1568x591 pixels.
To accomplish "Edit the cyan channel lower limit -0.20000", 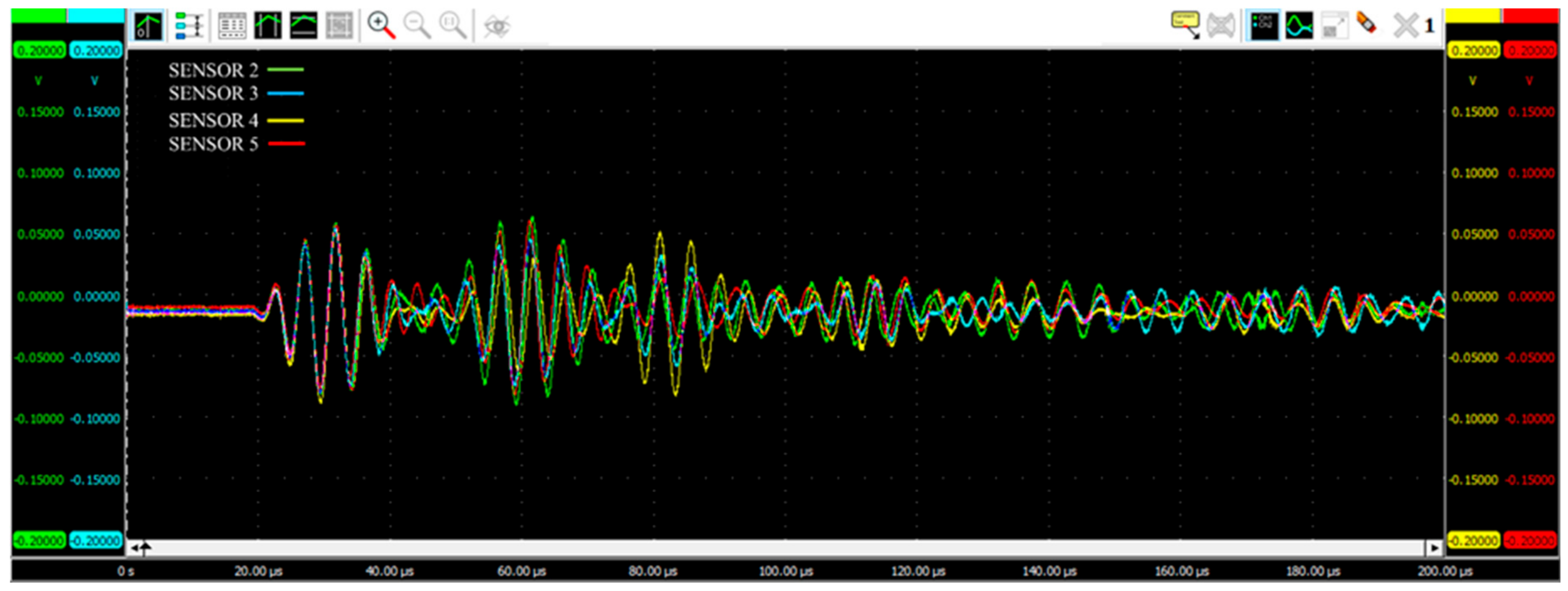I will coord(96,541).
